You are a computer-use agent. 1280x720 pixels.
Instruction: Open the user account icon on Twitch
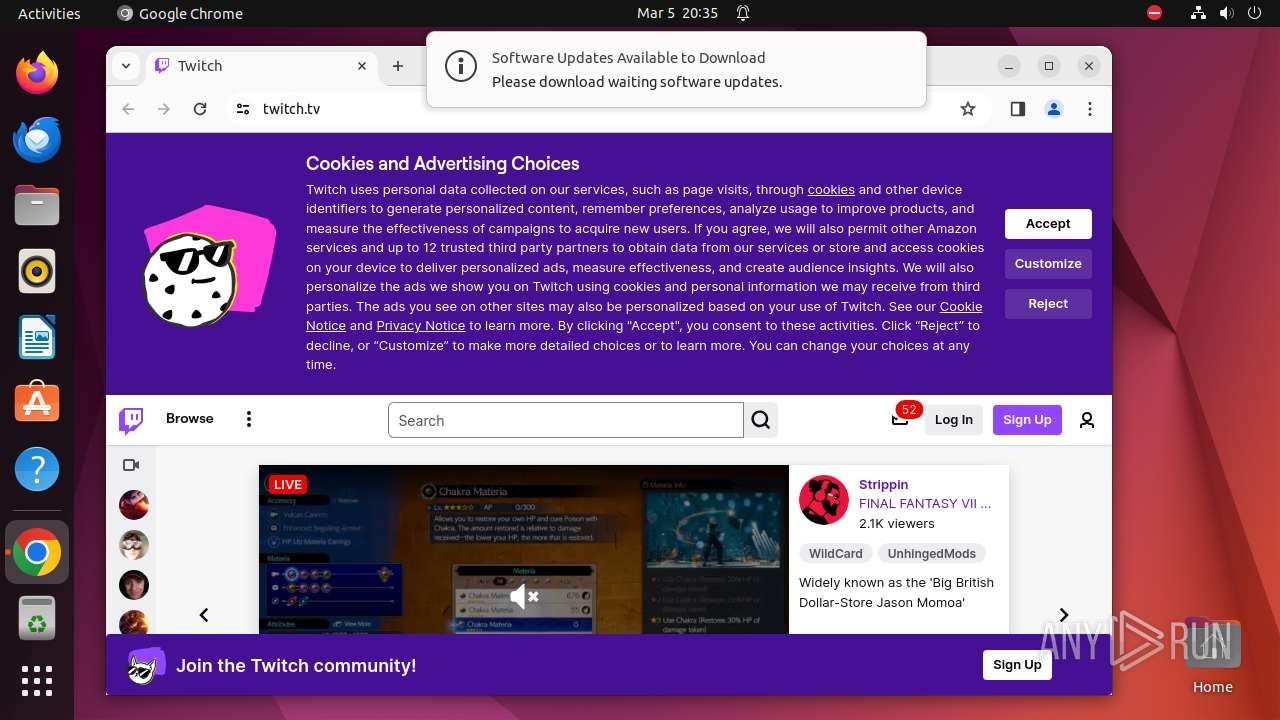(x=1087, y=420)
